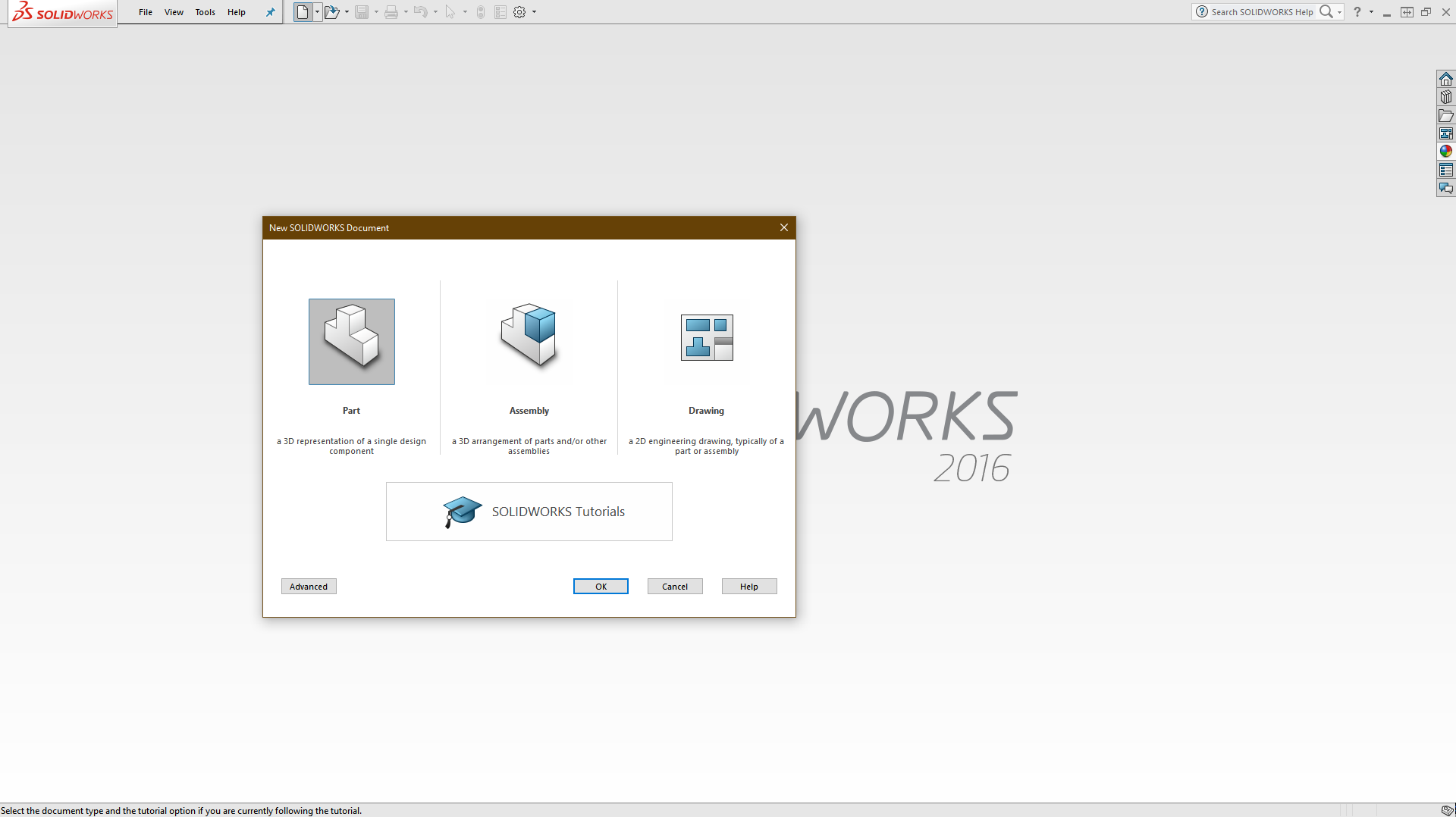Click the 'Part' label text
Viewport: 1456px width, 817px height.
point(351,411)
